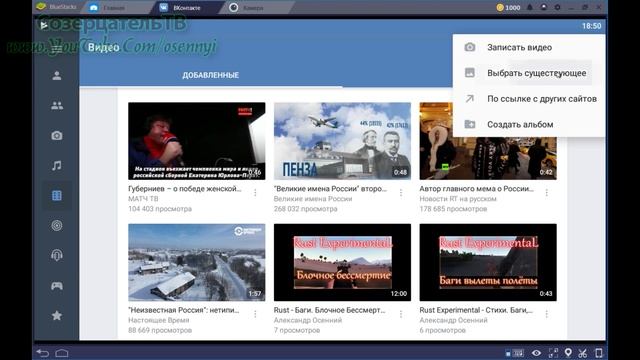Open the hamburger menu next to Видео
The image size is (640, 360).
(x=57, y=48)
